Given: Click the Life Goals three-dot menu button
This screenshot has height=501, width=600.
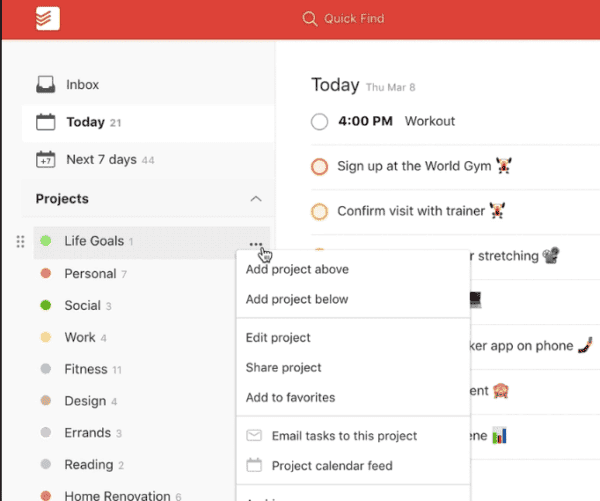Looking at the screenshot, I should click(256, 243).
